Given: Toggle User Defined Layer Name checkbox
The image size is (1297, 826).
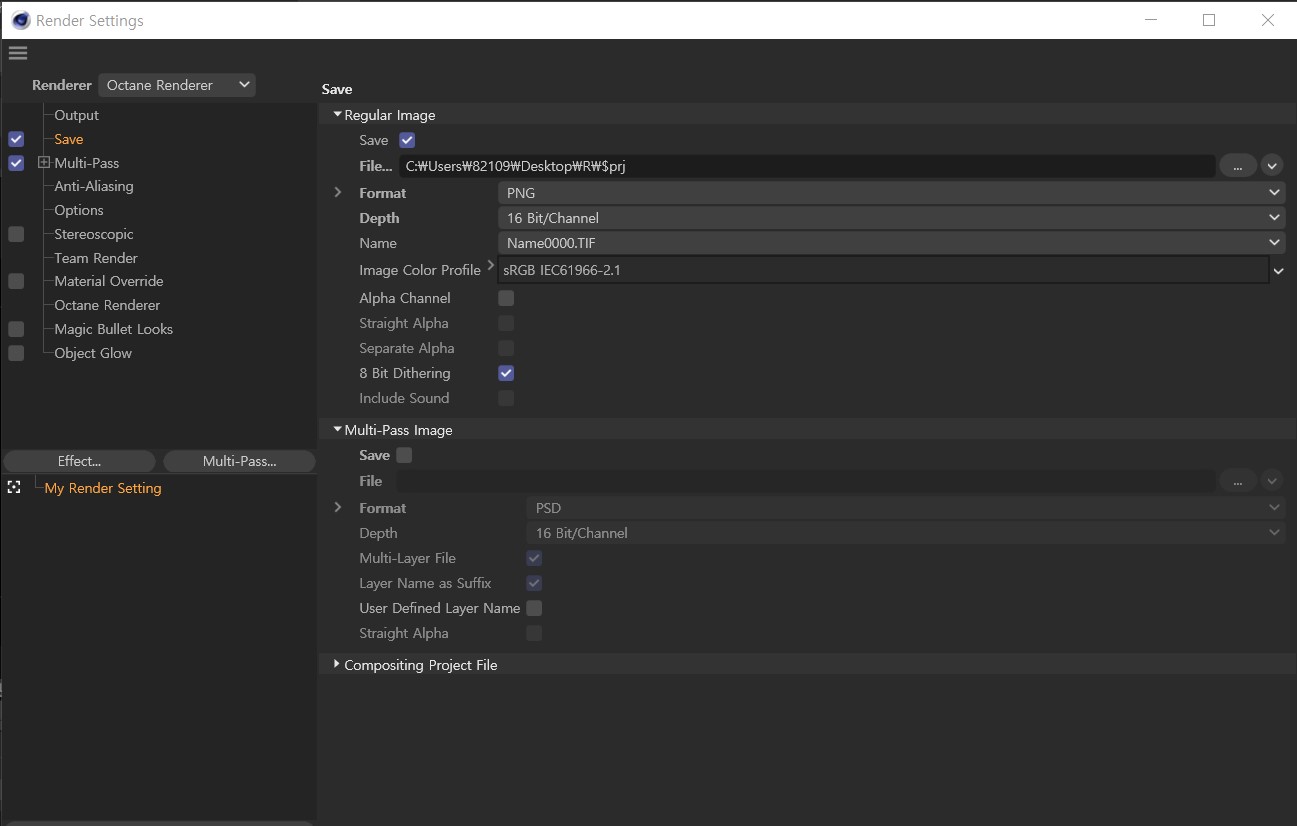Looking at the screenshot, I should click(534, 608).
